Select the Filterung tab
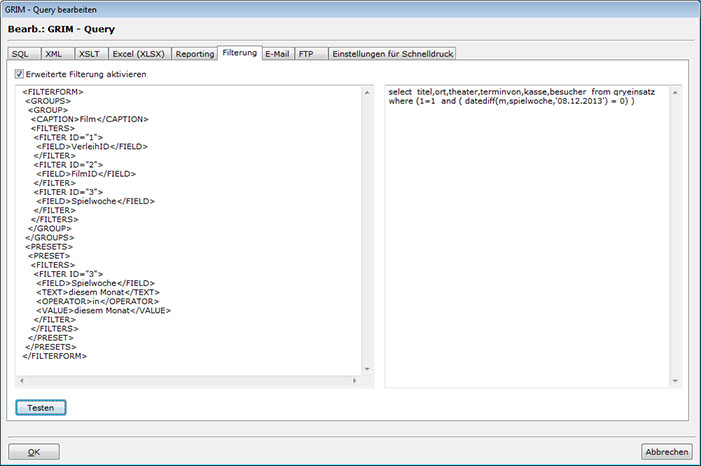701x466 pixels. click(240, 53)
